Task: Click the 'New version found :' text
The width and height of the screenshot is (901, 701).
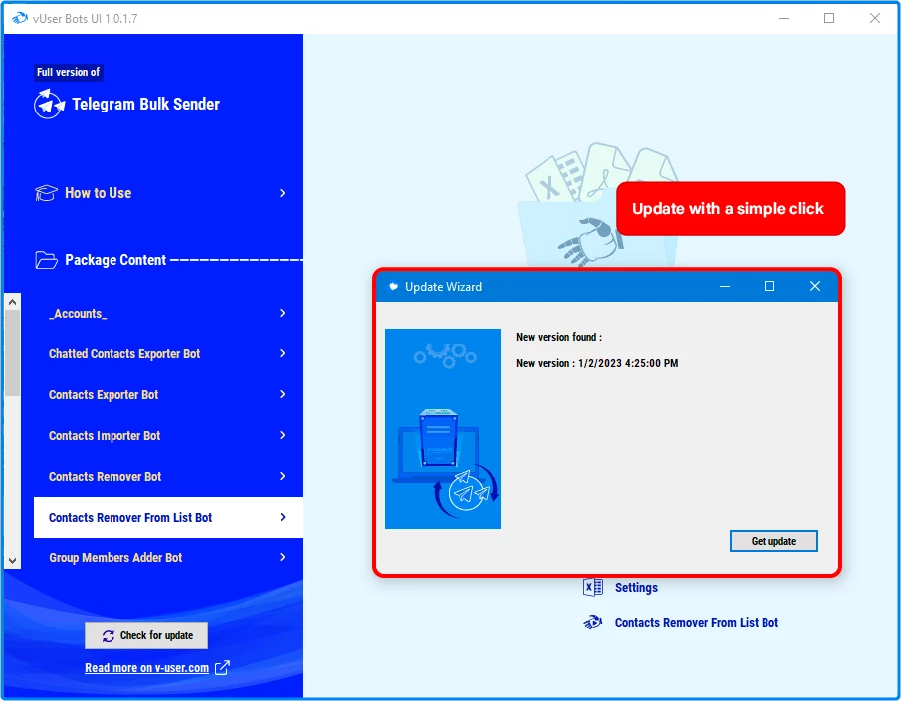Action: click(x=559, y=337)
